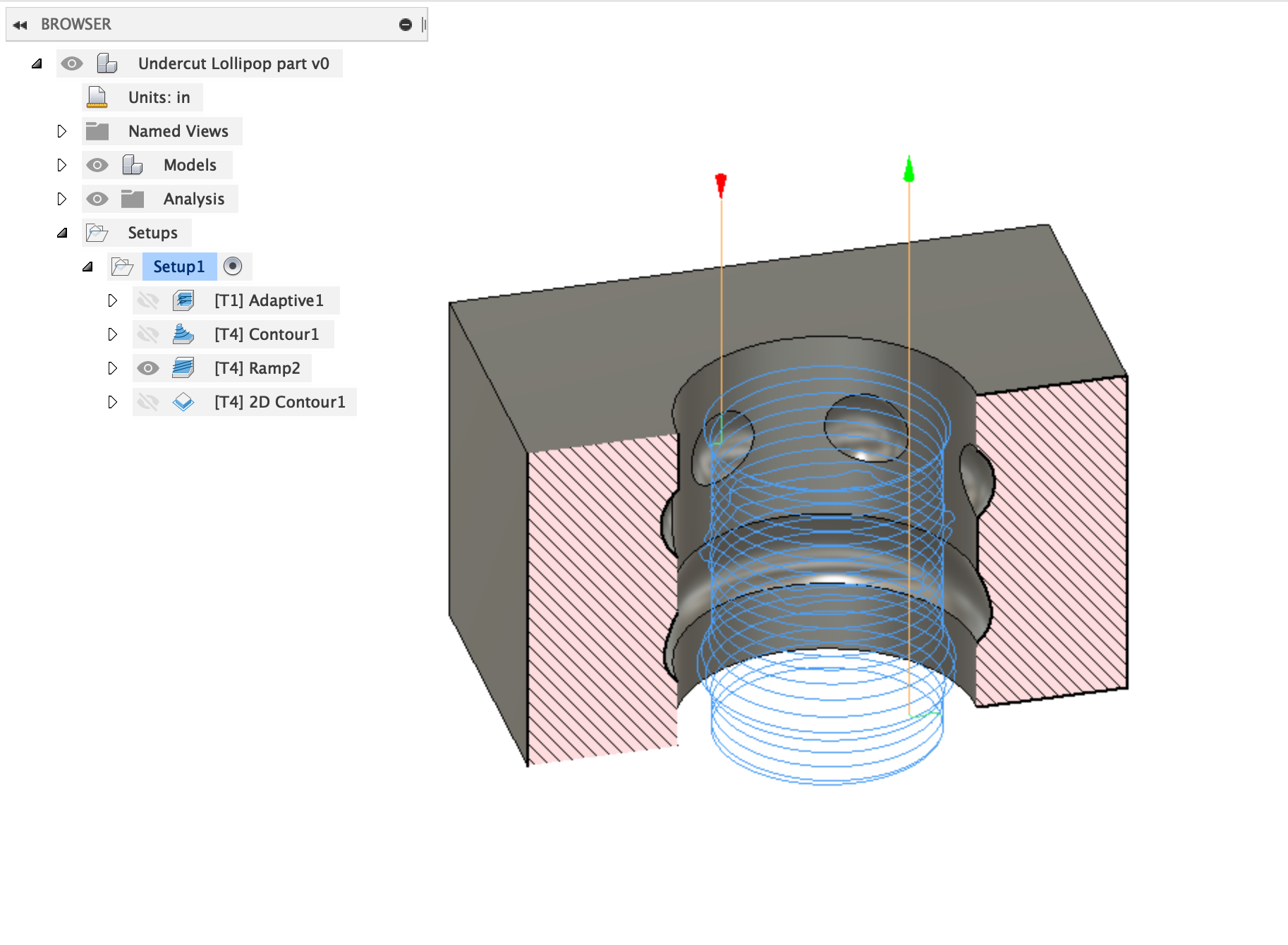Select the Undercut Lollipop part v0 label
This screenshot has height=945, width=1288.
click(x=234, y=63)
